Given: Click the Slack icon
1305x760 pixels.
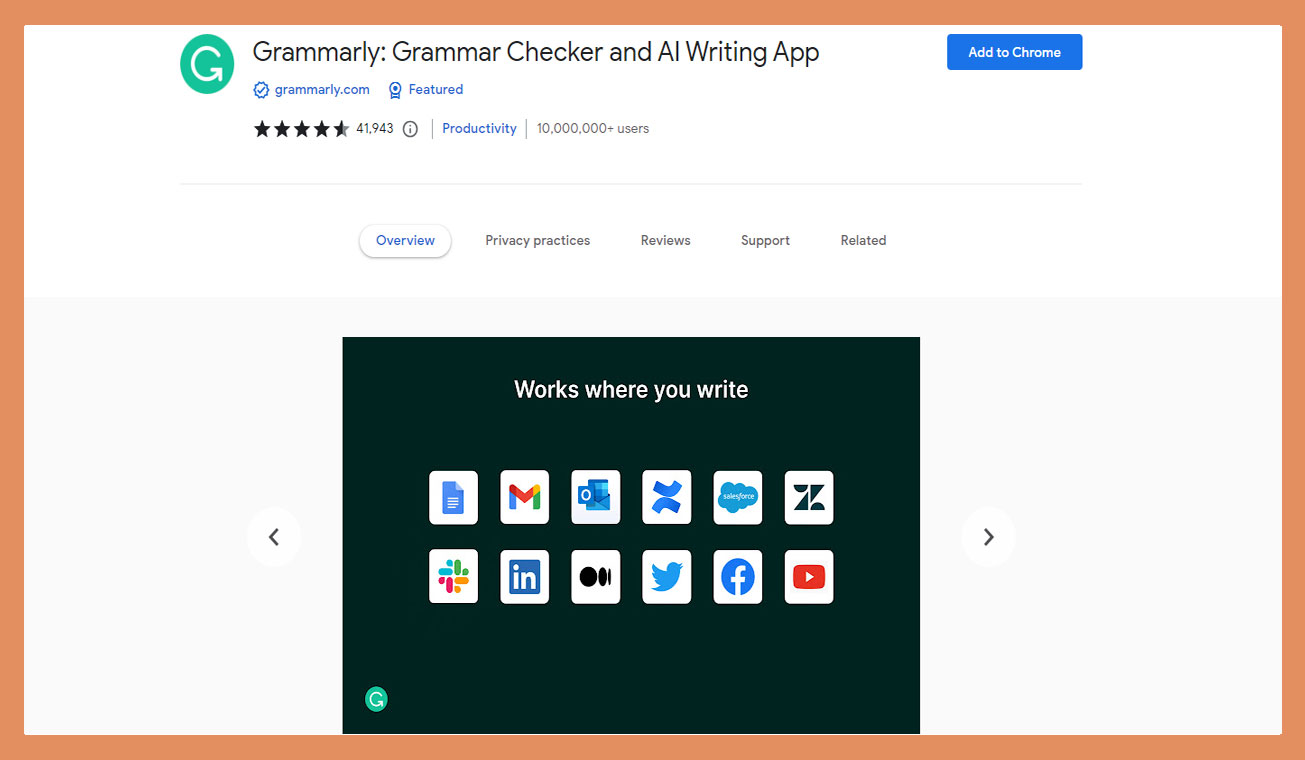Looking at the screenshot, I should click(x=453, y=576).
